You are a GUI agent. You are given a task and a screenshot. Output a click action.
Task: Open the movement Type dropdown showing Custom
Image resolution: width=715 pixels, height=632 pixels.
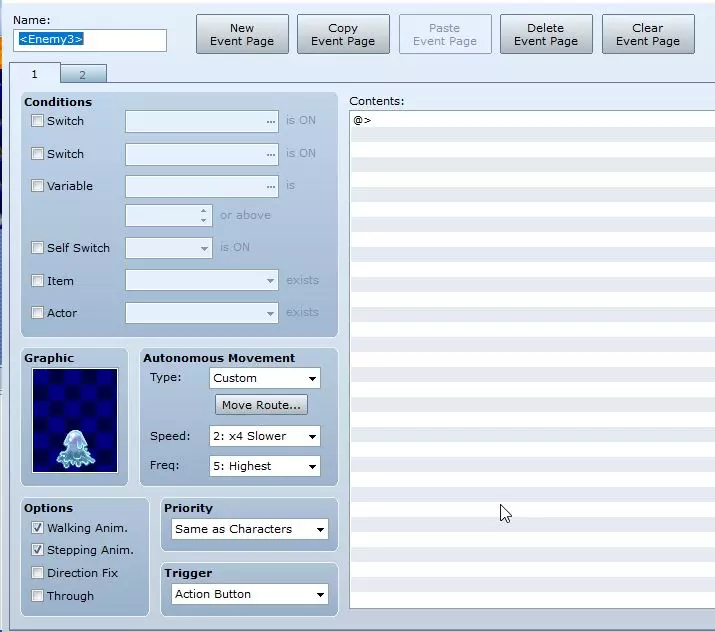pos(265,378)
